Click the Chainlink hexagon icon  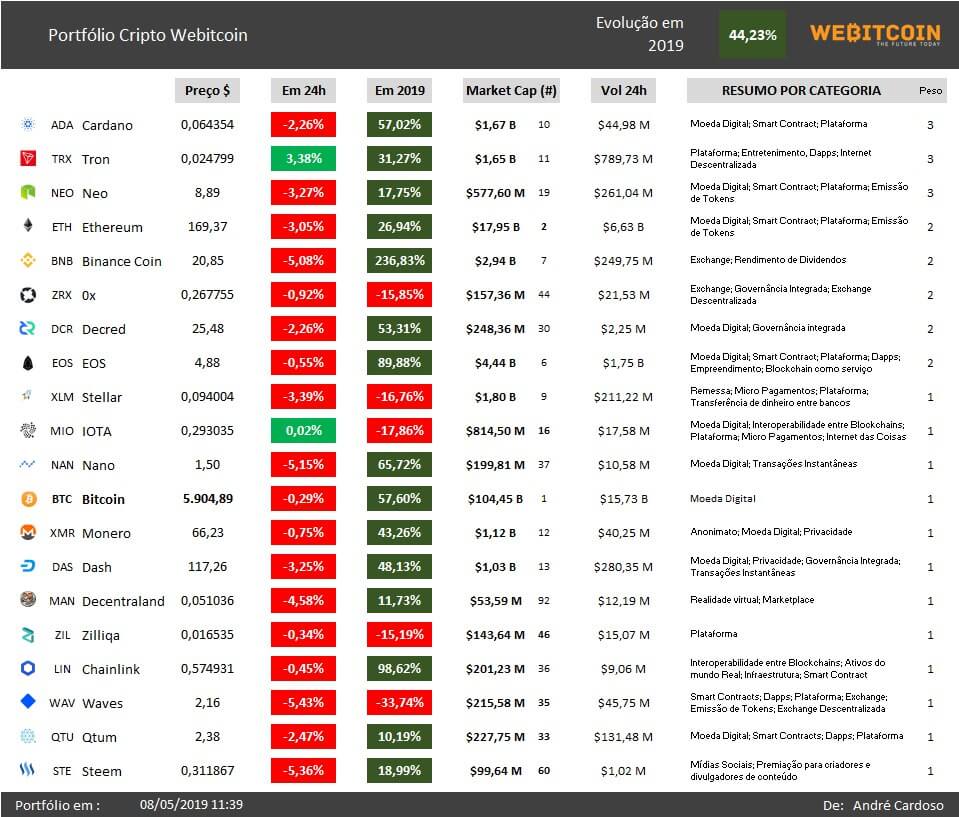[x=28, y=668]
